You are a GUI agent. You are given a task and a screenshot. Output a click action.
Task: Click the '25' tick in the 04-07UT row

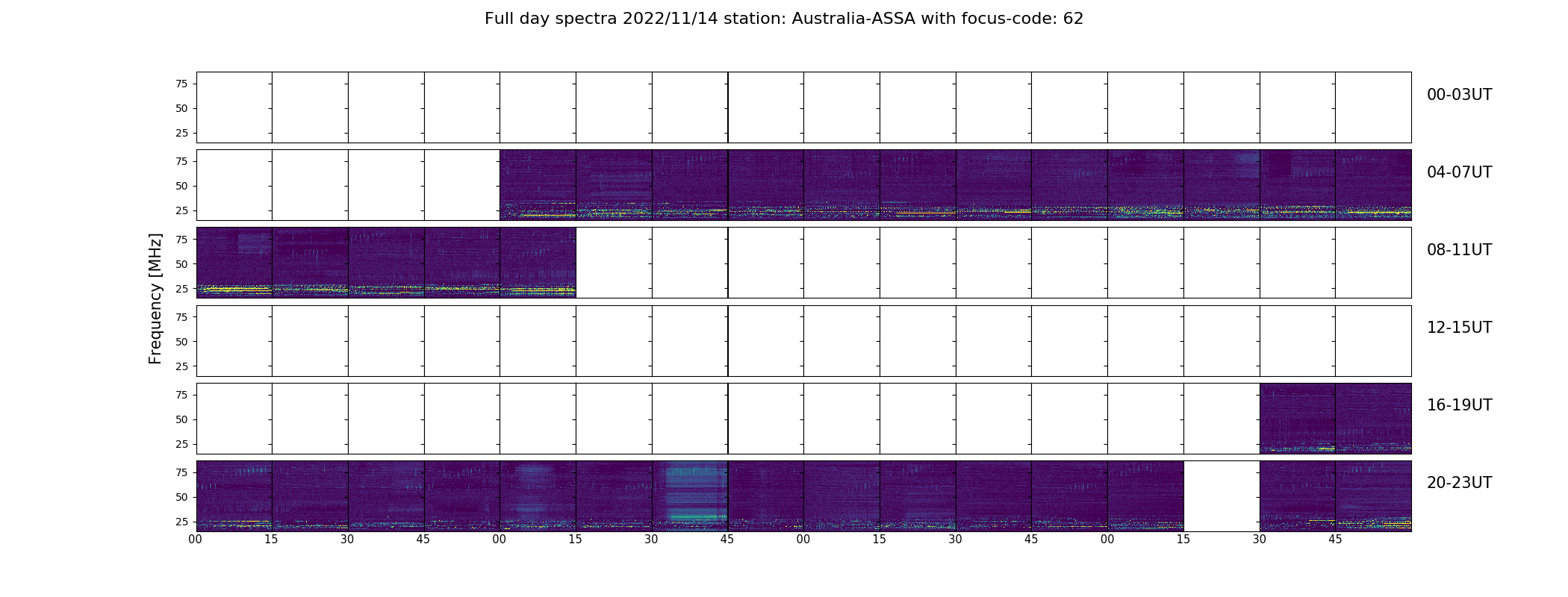point(181,210)
